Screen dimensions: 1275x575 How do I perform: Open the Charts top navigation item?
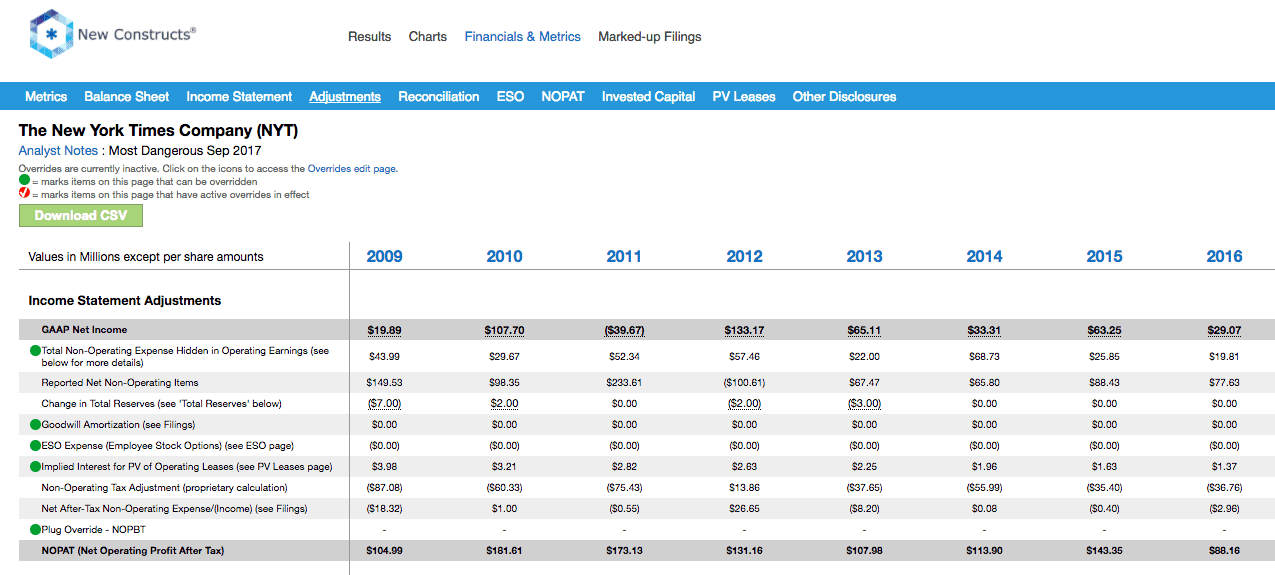pyautogui.click(x=428, y=37)
